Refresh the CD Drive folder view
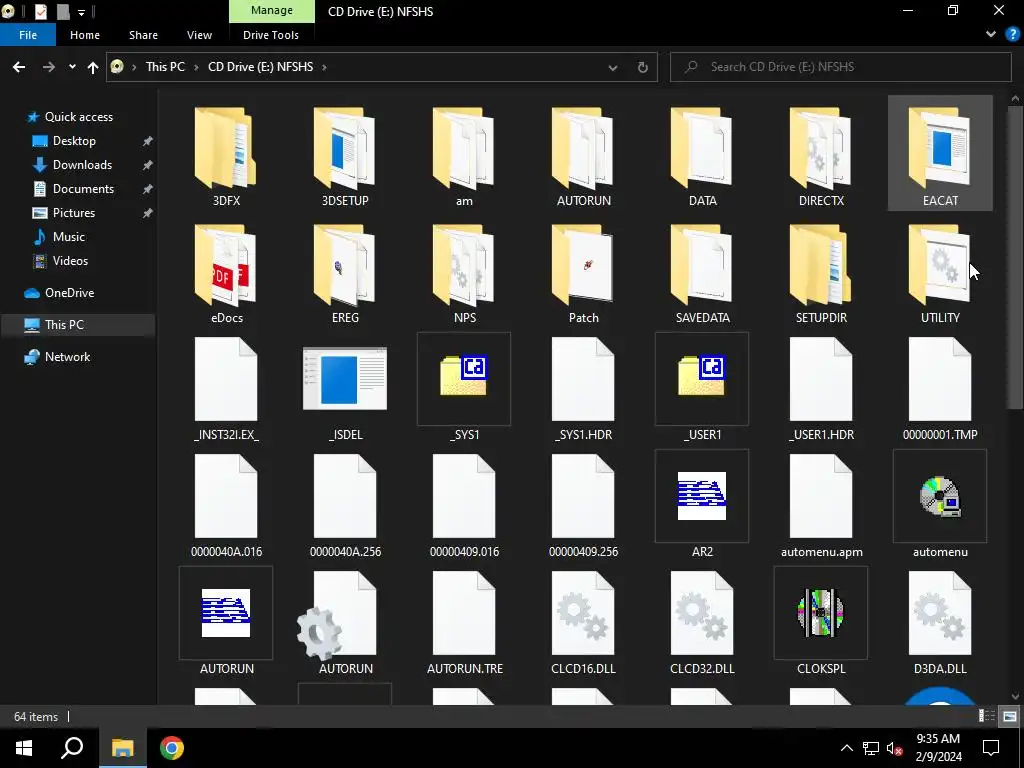1024x768 pixels. pyautogui.click(x=643, y=67)
